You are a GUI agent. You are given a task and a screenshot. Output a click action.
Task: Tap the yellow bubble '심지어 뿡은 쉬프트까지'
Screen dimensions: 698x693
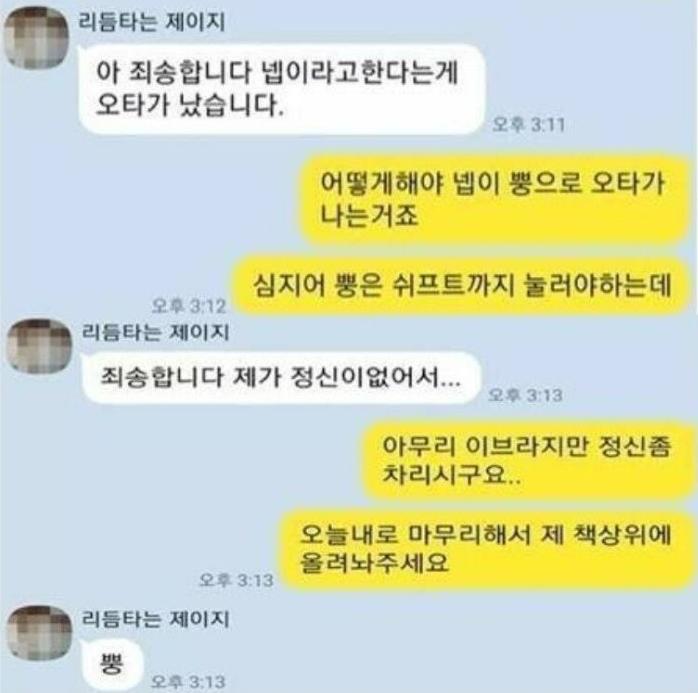pyautogui.click(x=462, y=285)
